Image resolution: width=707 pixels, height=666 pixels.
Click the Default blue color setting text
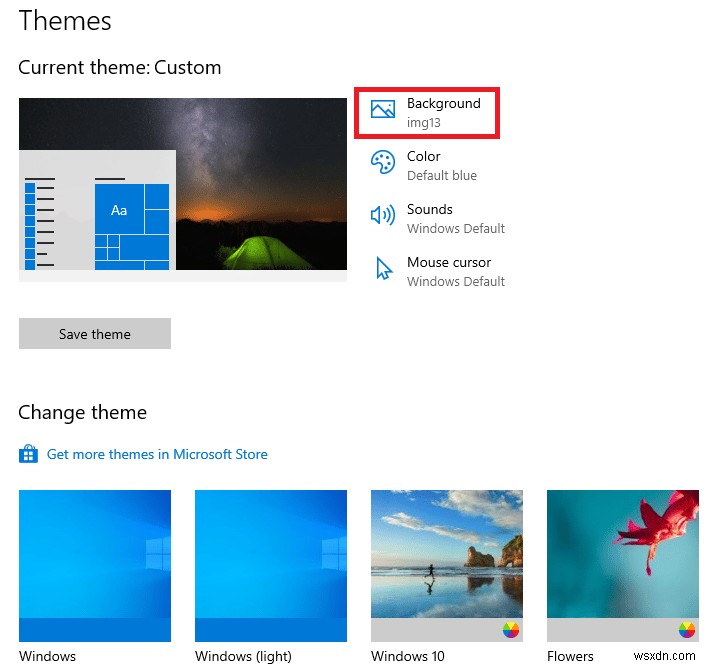(442, 176)
